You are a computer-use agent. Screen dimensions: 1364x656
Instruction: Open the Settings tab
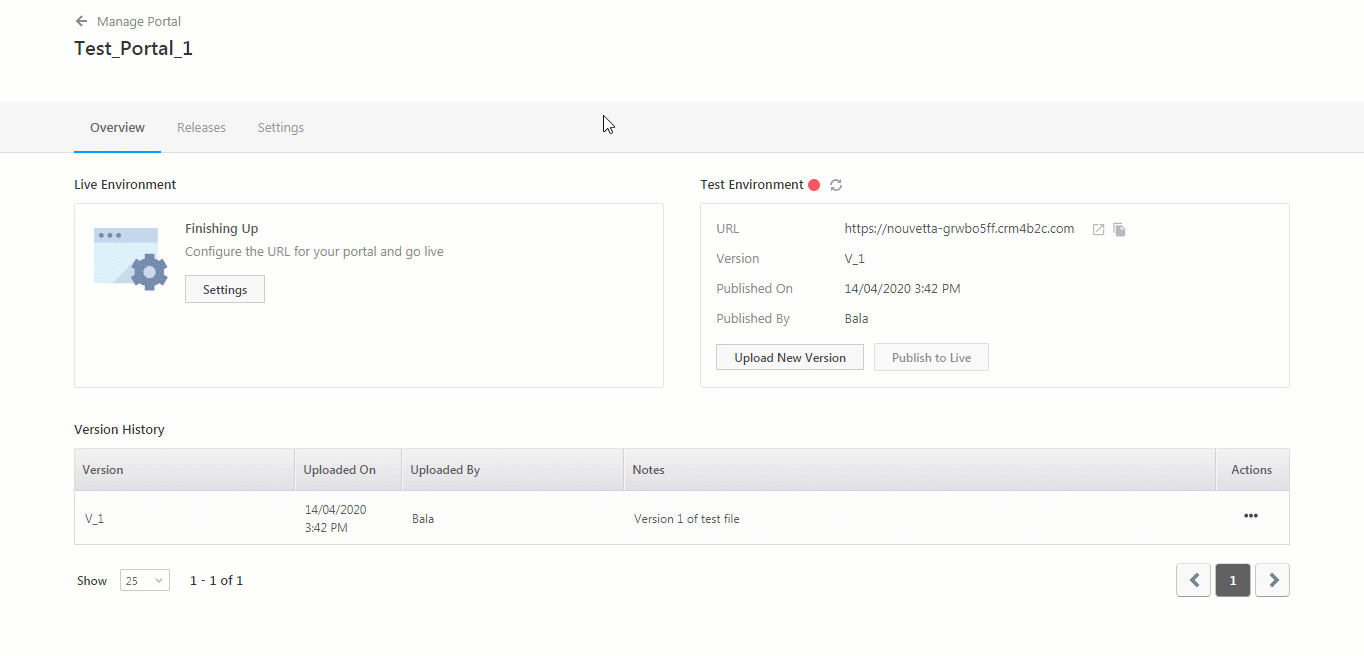click(x=280, y=127)
